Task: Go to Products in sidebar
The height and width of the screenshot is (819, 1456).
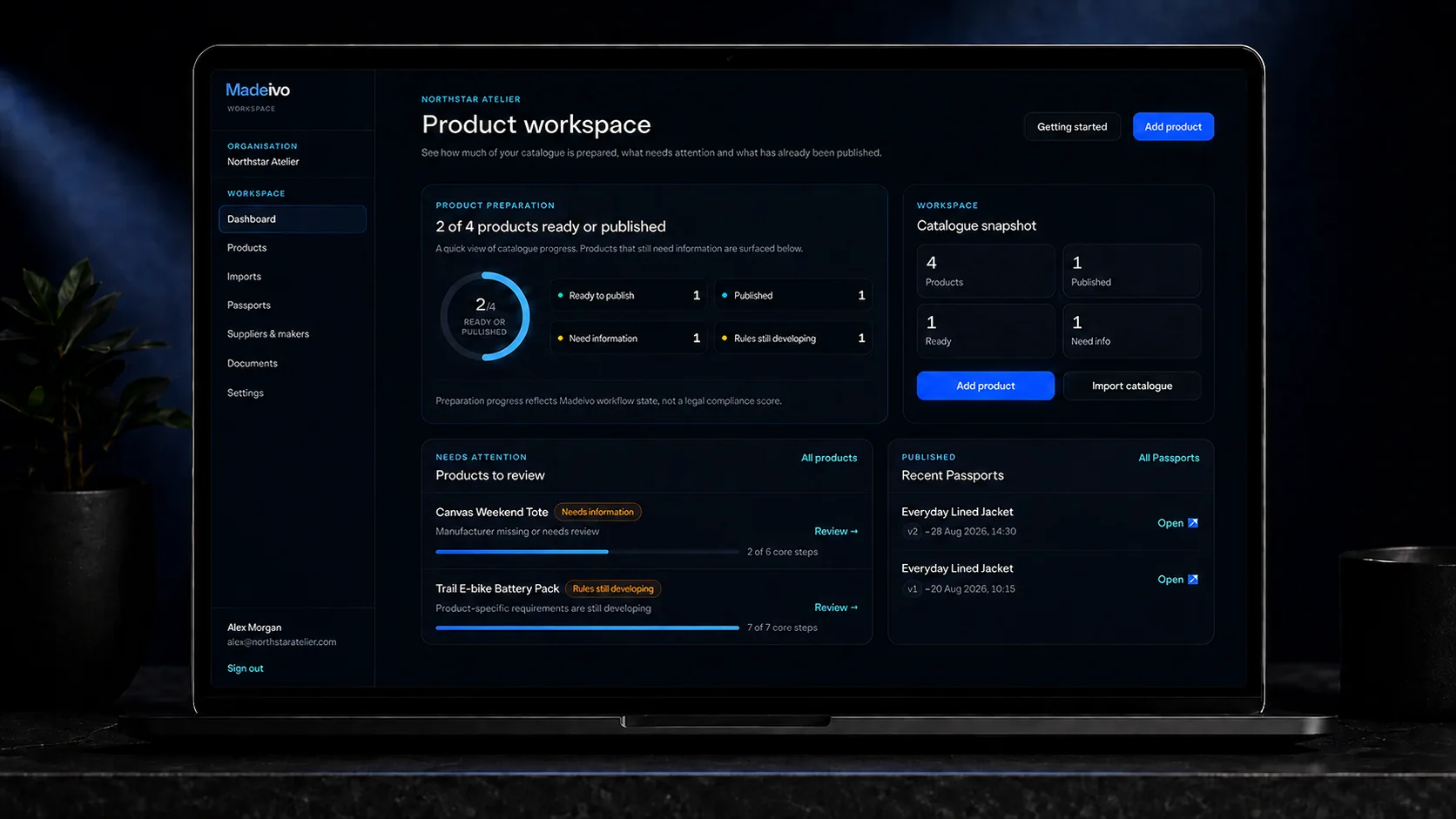Action: (x=247, y=248)
